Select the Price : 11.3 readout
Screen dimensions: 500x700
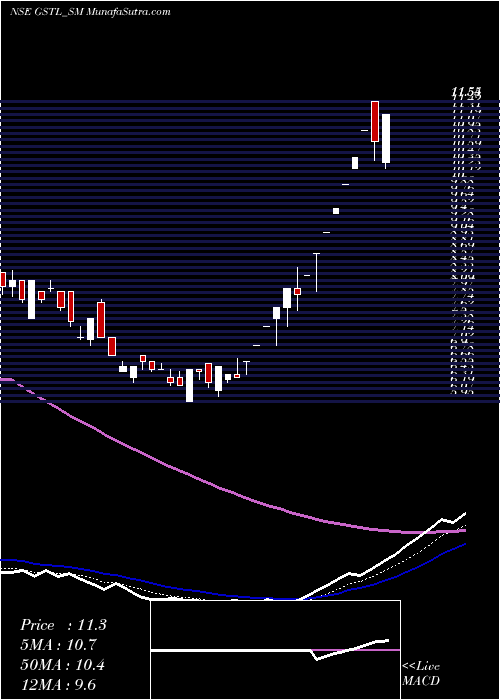pos(63,625)
